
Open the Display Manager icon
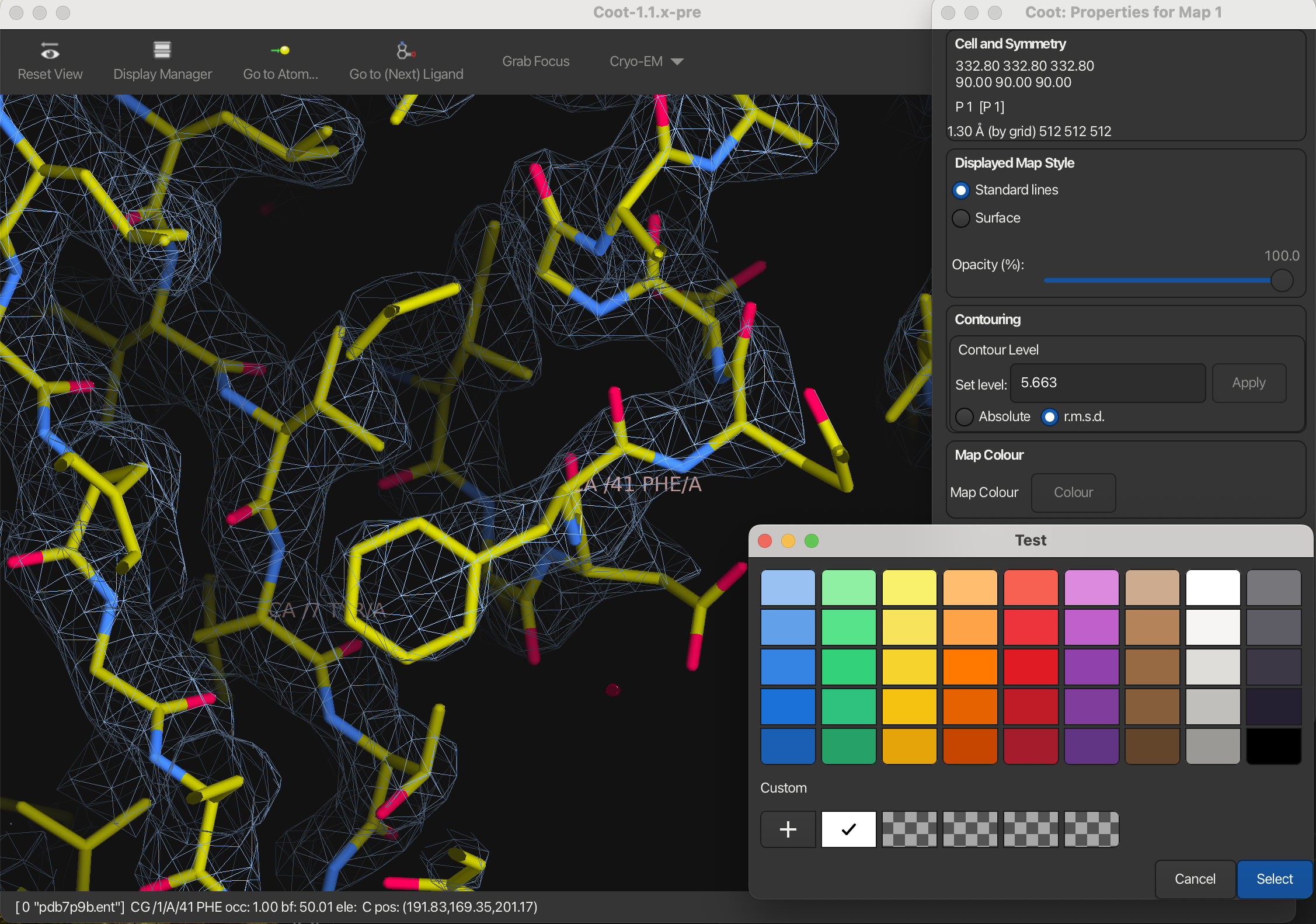coord(162,50)
